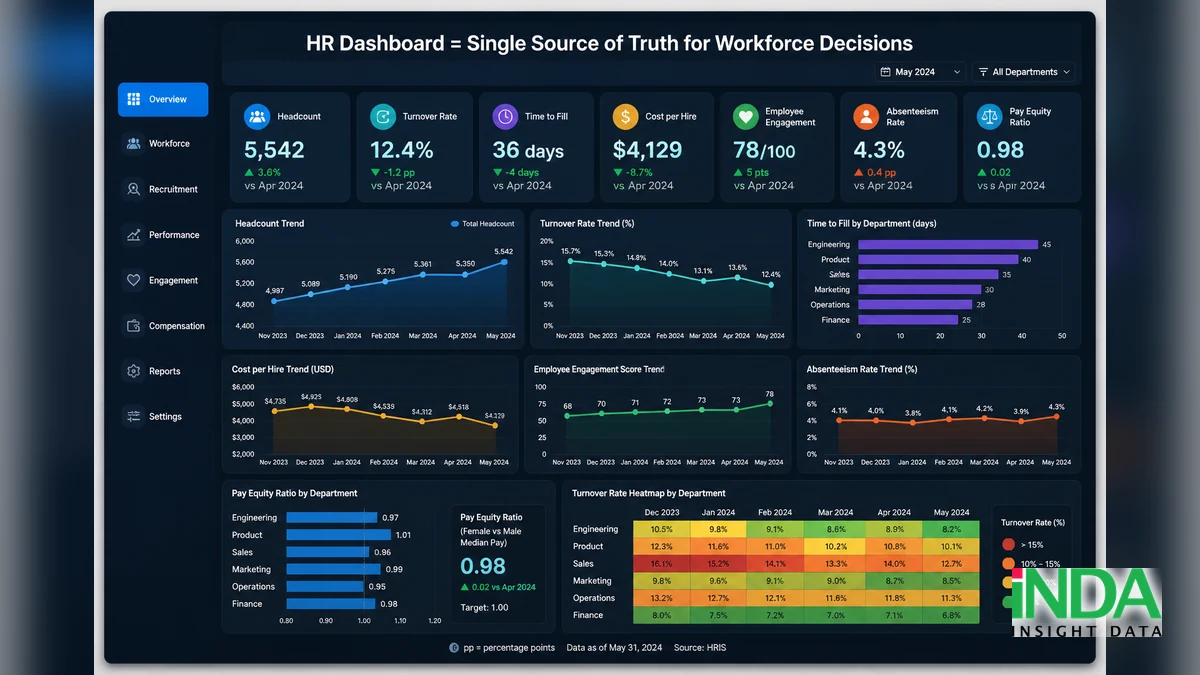Click Data as of May 31, 2024 text
The width and height of the screenshot is (1200, 675).
pyautogui.click(x=614, y=648)
